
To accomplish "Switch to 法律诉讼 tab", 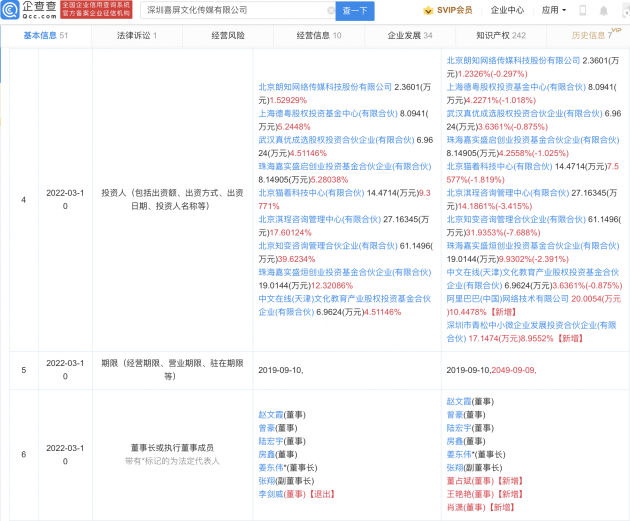I will click(x=137, y=35).
